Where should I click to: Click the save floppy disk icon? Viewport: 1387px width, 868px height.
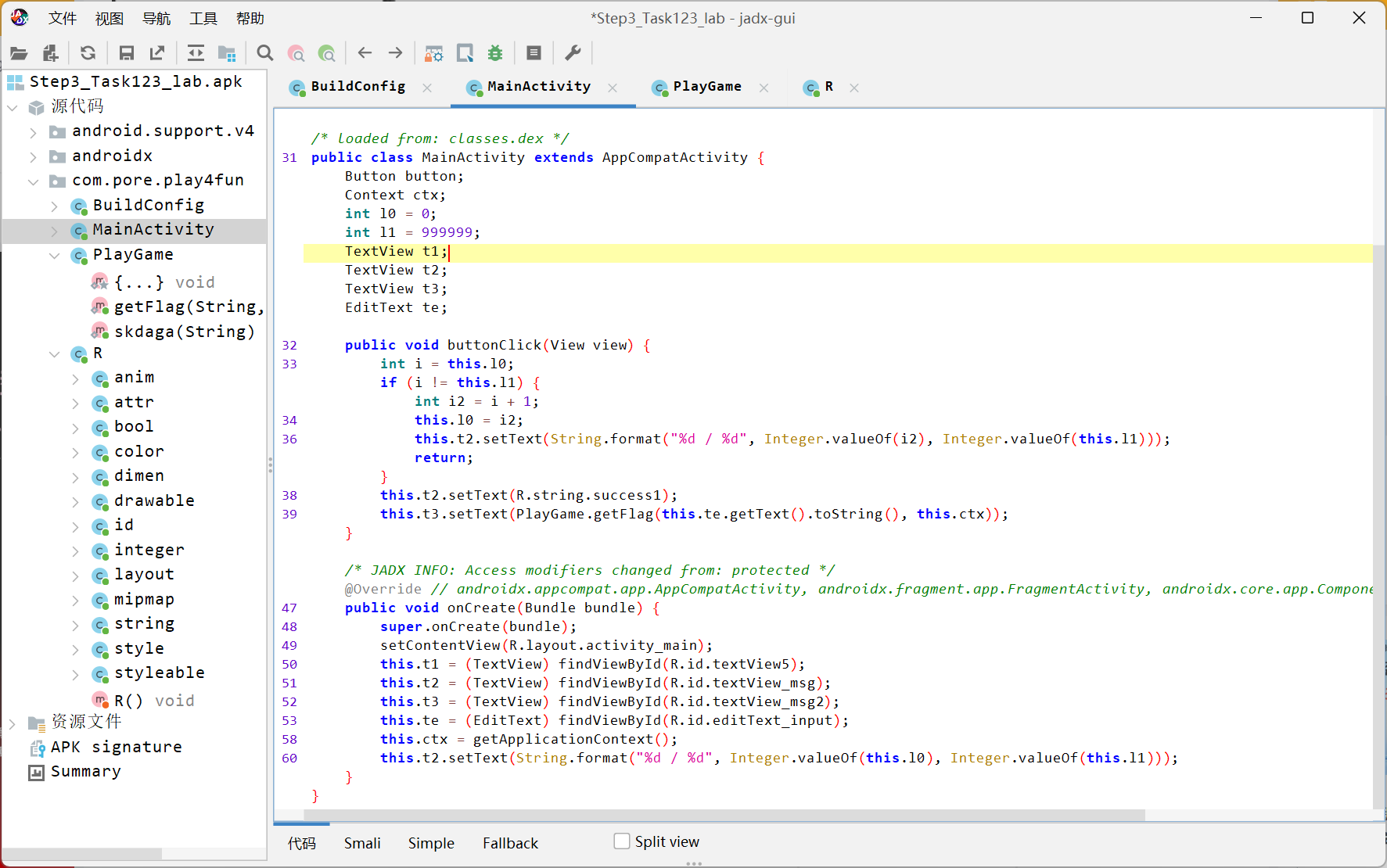(x=126, y=53)
